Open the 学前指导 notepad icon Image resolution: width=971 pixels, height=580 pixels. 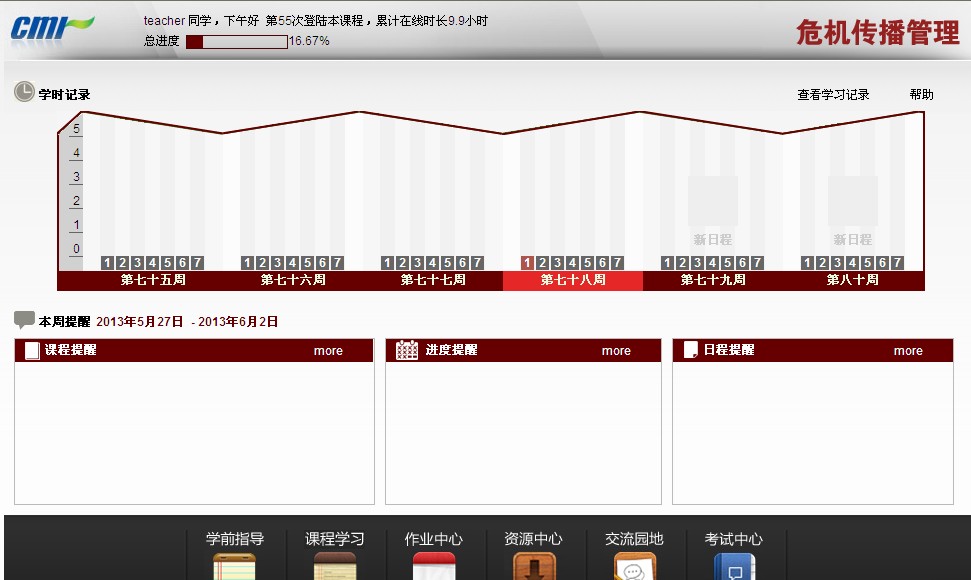[x=234, y=567]
